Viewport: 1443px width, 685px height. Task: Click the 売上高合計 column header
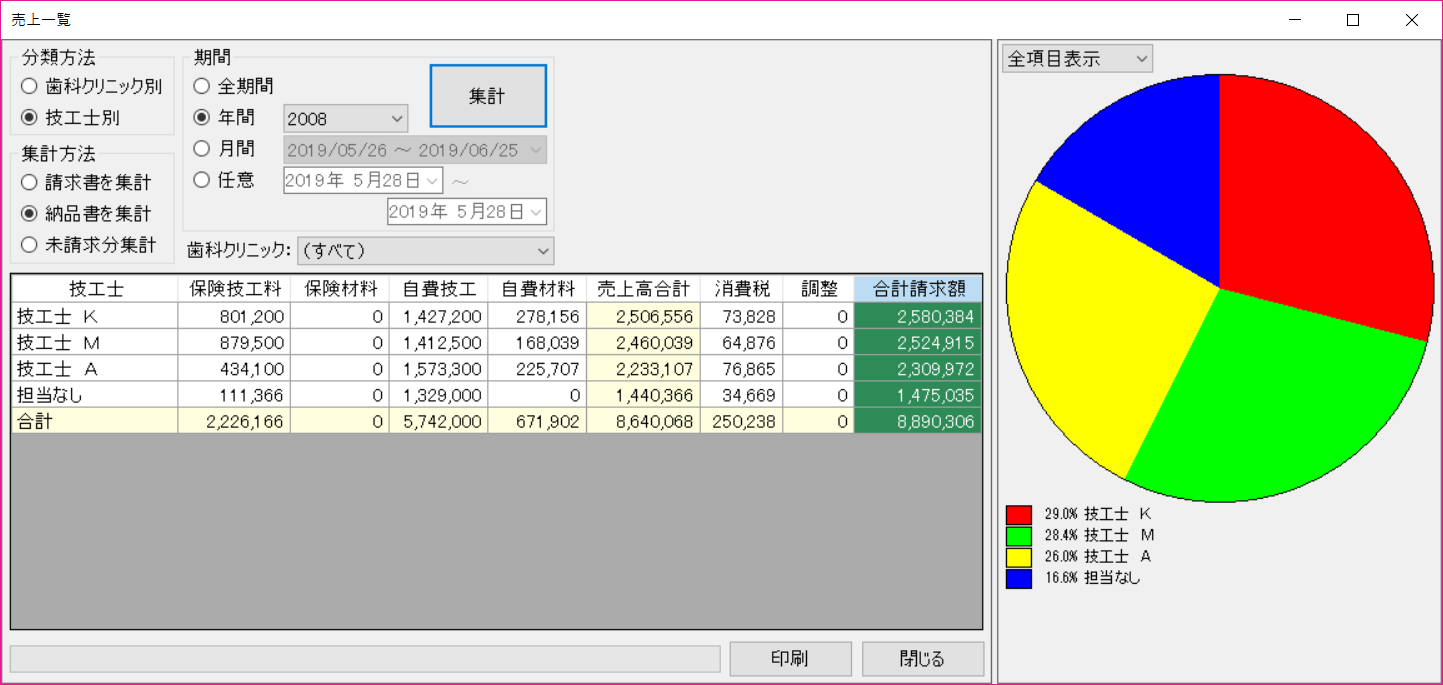pyautogui.click(x=643, y=289)
